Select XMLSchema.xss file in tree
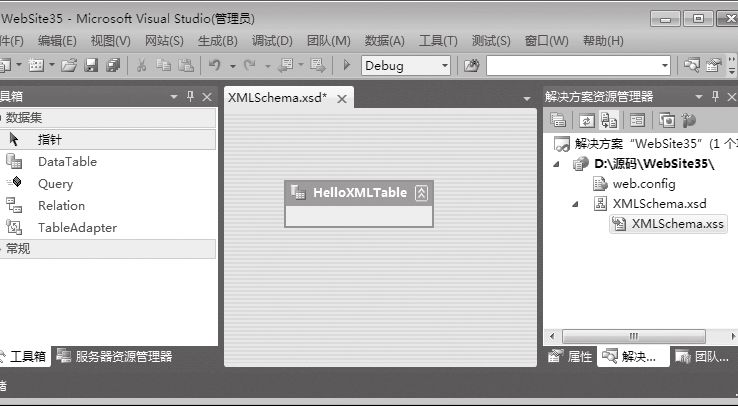738x406 pixels. click(677, 224)
